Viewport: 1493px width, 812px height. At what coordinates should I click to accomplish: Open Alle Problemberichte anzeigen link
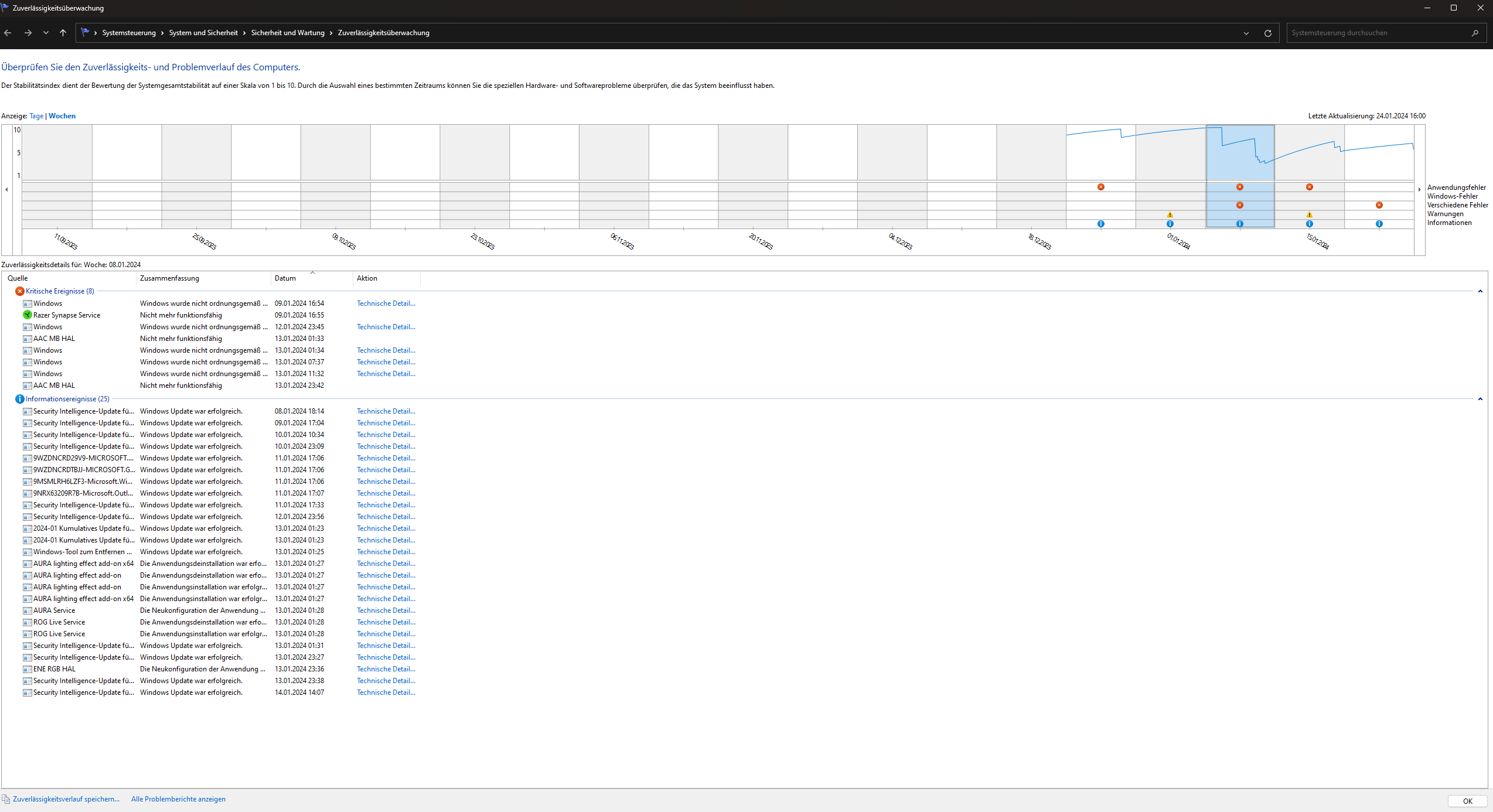click(178, 799)
